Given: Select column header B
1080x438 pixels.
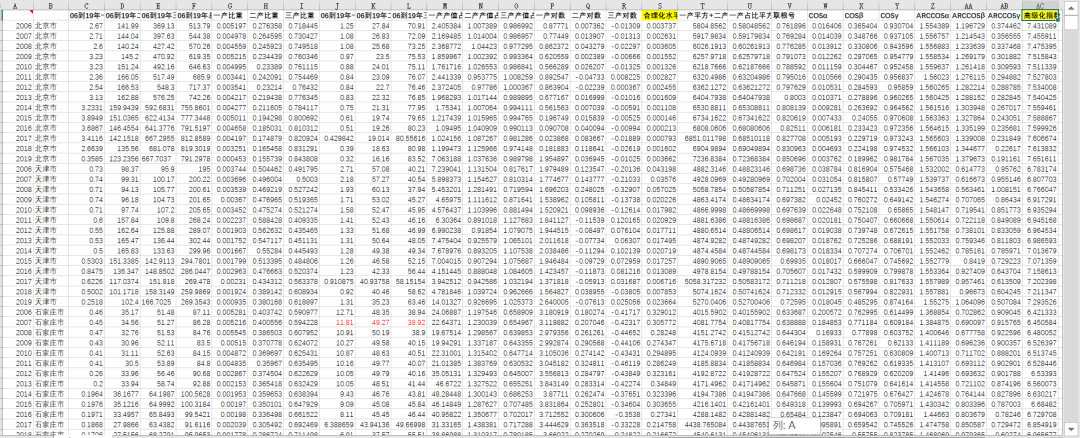Looking at the screenshot, I should coord(51,6).
